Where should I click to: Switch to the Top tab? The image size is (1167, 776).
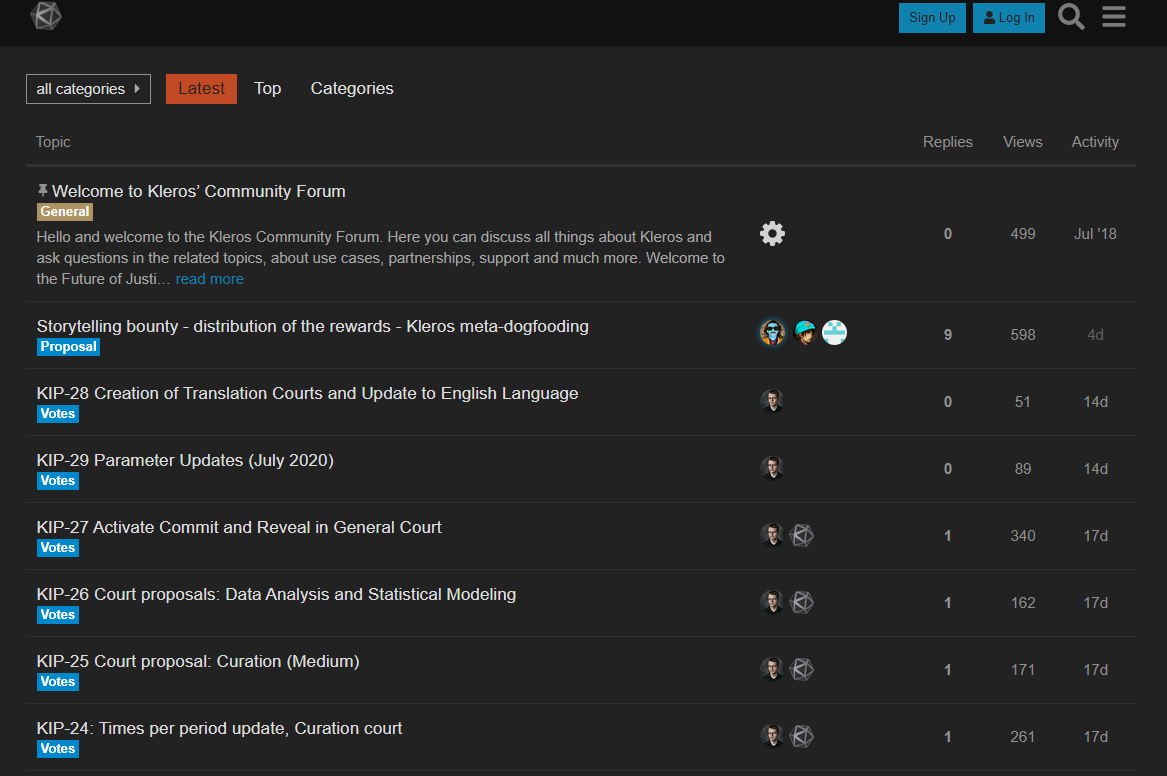point(267,89)
